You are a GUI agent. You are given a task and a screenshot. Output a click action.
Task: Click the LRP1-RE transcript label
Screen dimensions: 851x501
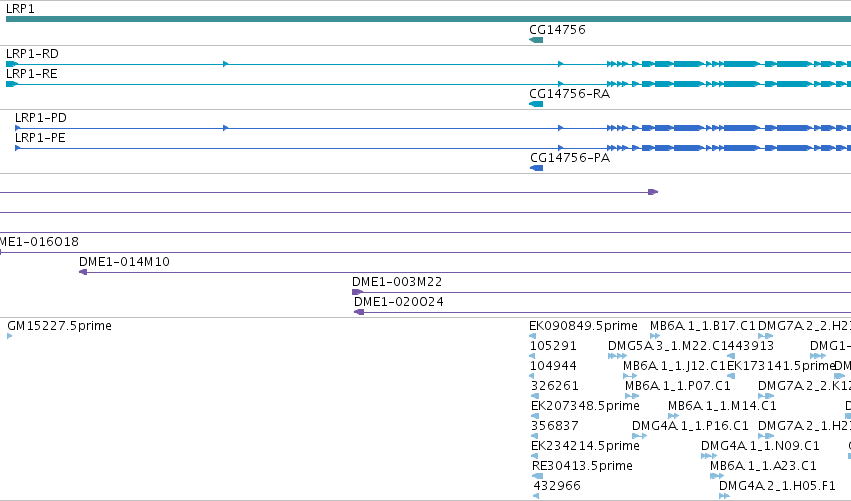pos(31,74)
